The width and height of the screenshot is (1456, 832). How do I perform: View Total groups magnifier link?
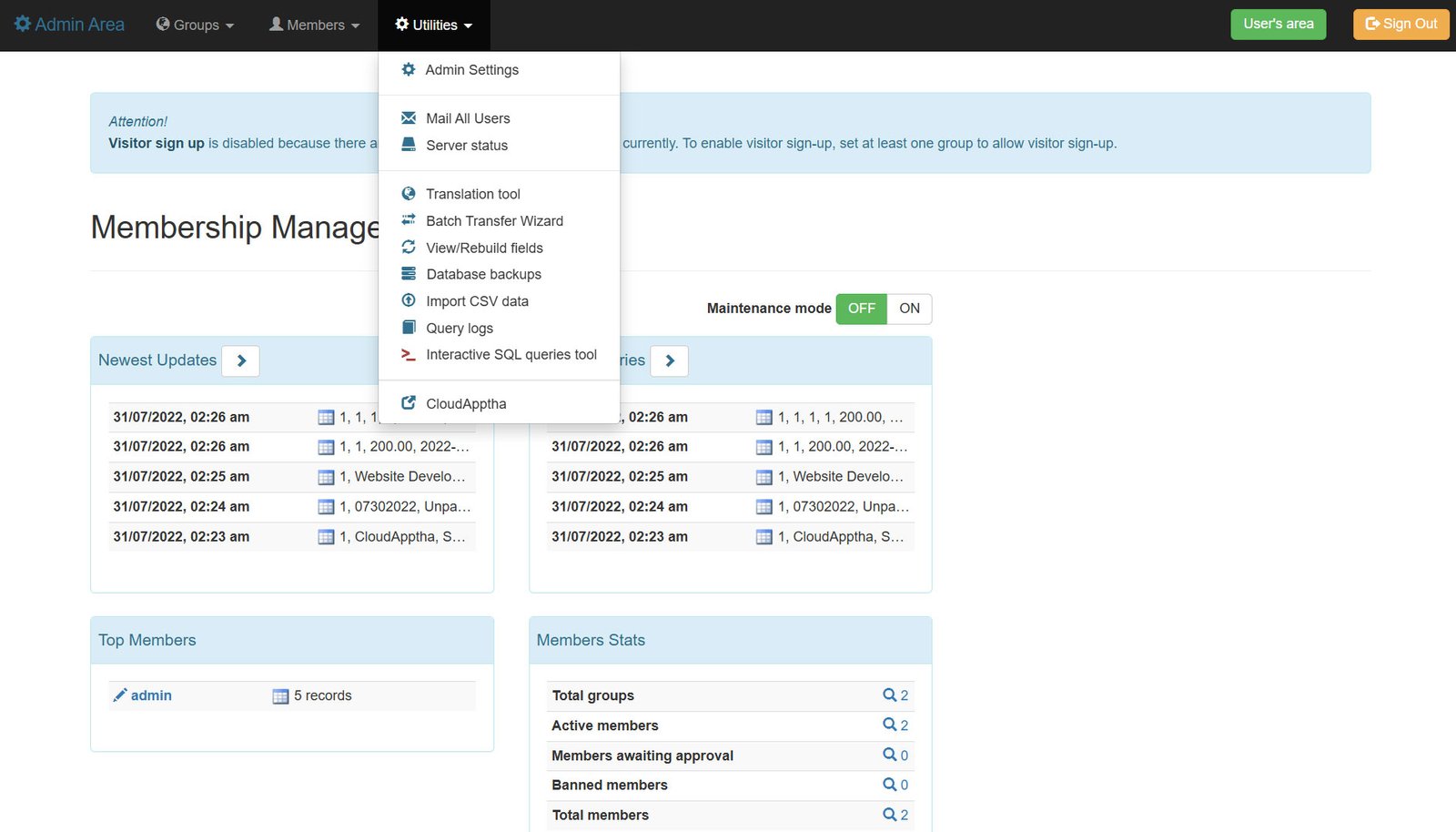(895, 695)
